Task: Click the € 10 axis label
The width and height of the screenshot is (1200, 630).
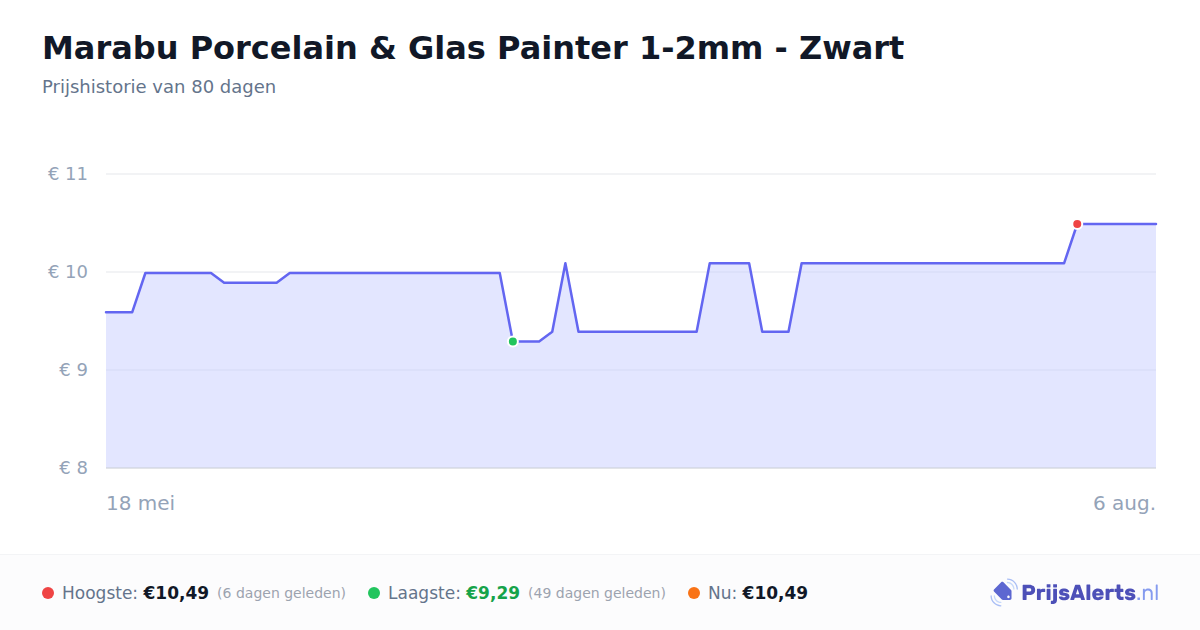Action: tap(68, 272)
